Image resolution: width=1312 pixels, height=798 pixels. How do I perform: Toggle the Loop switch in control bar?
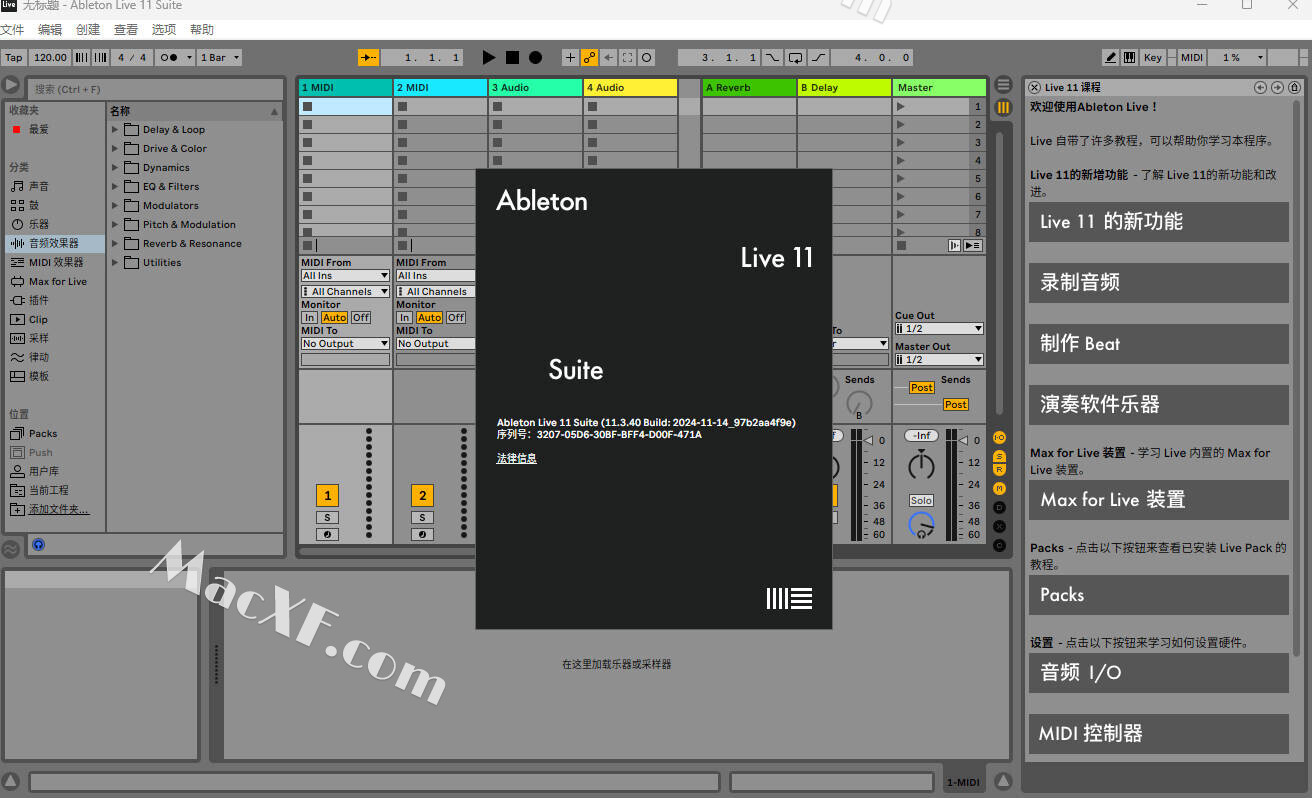click(x=796, y=58)
